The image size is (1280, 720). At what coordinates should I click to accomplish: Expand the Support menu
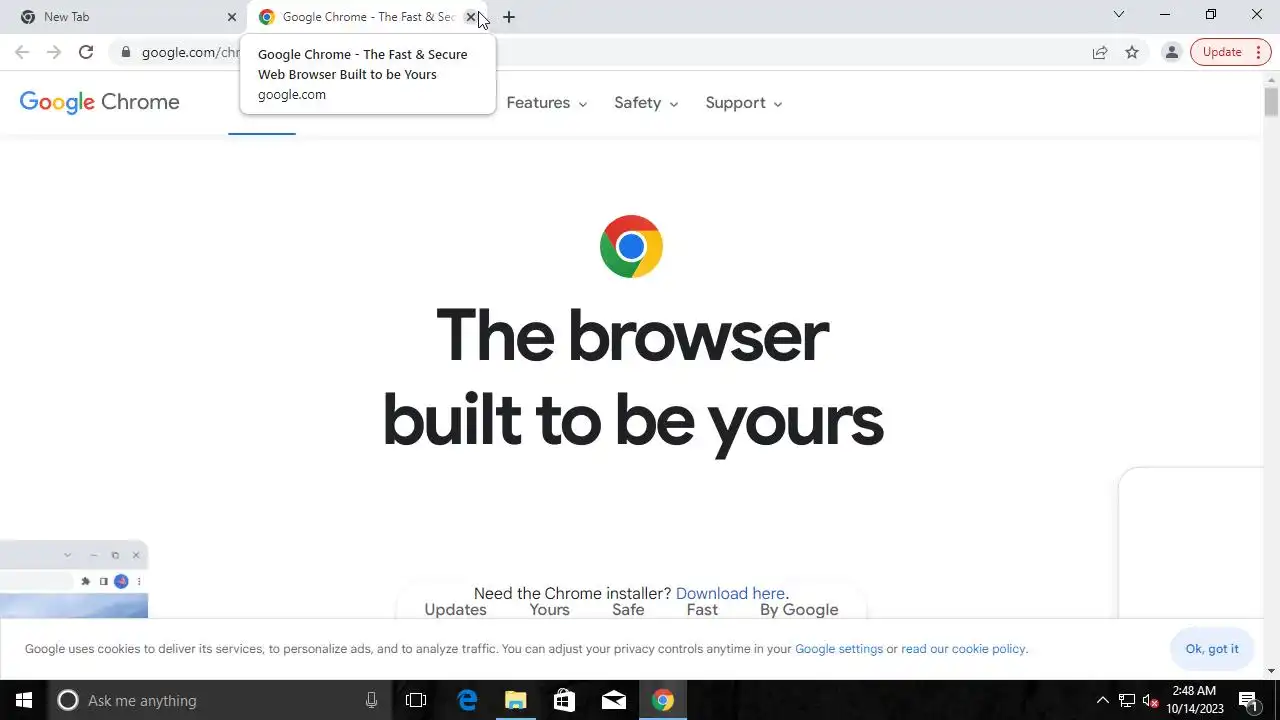pos(743,103)
